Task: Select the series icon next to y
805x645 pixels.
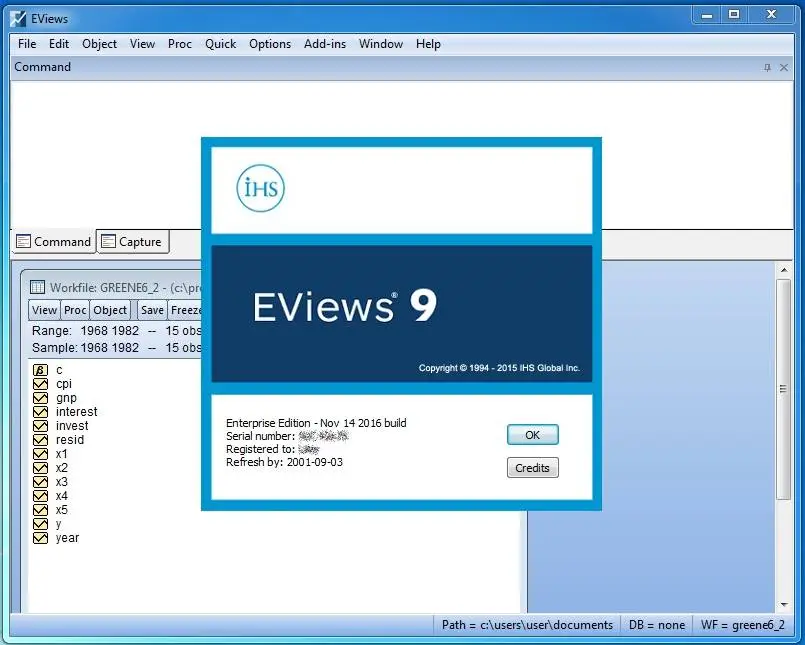Action: [40, 524]
